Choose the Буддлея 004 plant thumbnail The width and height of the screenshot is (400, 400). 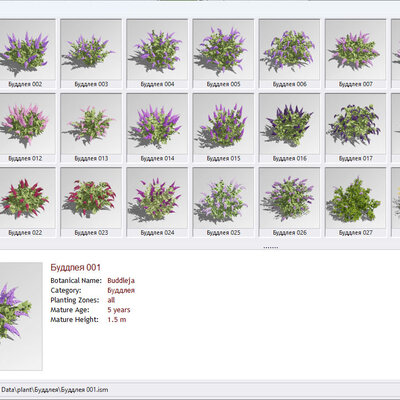pos(157,53)
